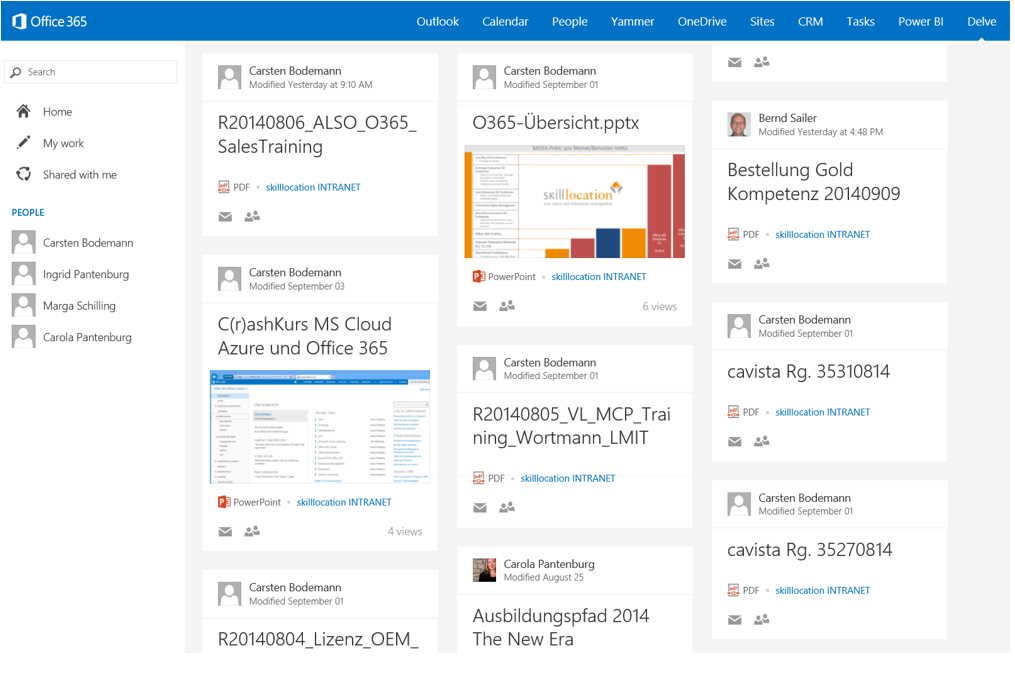The height and width of the screenshot is (689, 1015).
Task: Click the share people icon on SalesTraining card
Action: [x=252, y=216]
